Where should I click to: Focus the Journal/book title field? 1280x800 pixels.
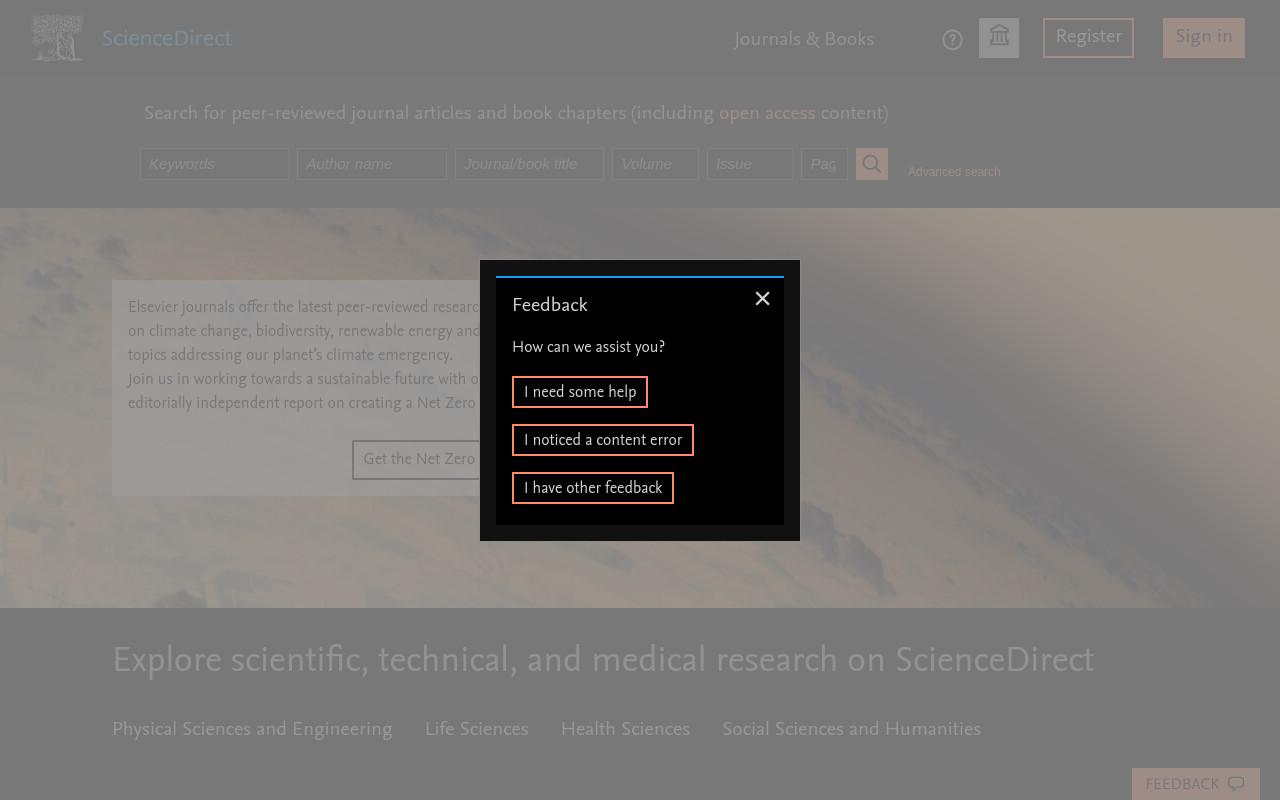pyautogui.click(x=530, y=164)
